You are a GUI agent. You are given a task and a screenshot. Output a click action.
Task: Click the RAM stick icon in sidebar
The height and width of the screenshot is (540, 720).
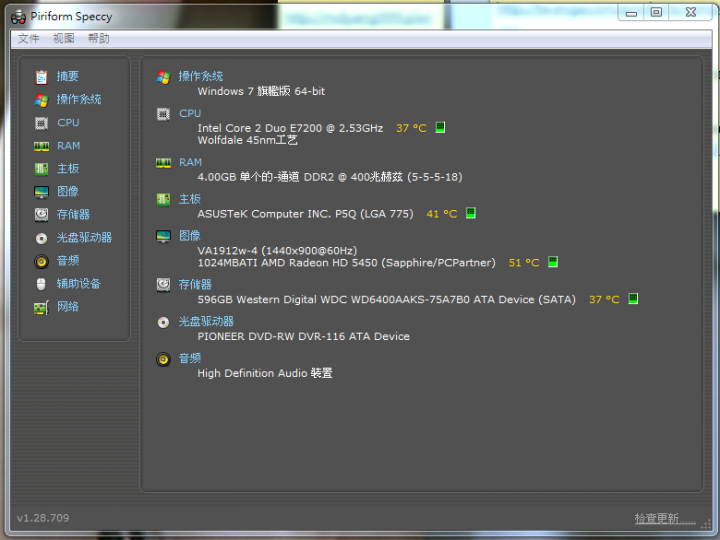(x=41, y=146)
